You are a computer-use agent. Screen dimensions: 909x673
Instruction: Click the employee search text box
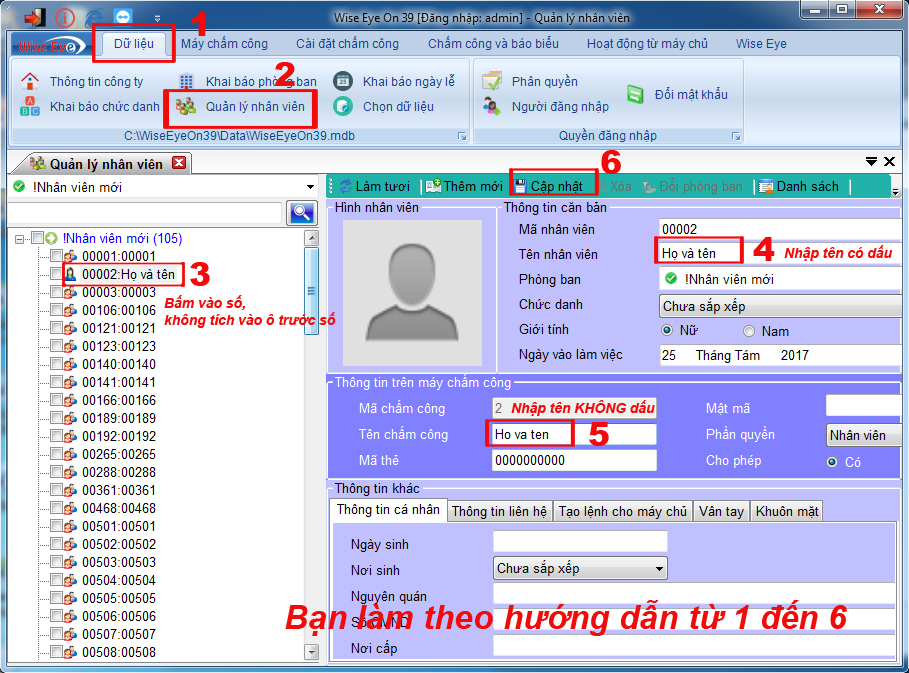click(x=145, y=213)
